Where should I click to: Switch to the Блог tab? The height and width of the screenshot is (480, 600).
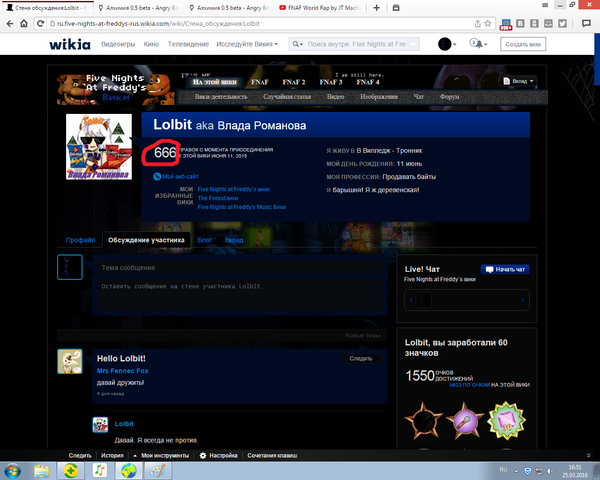[x=204, y=240]
